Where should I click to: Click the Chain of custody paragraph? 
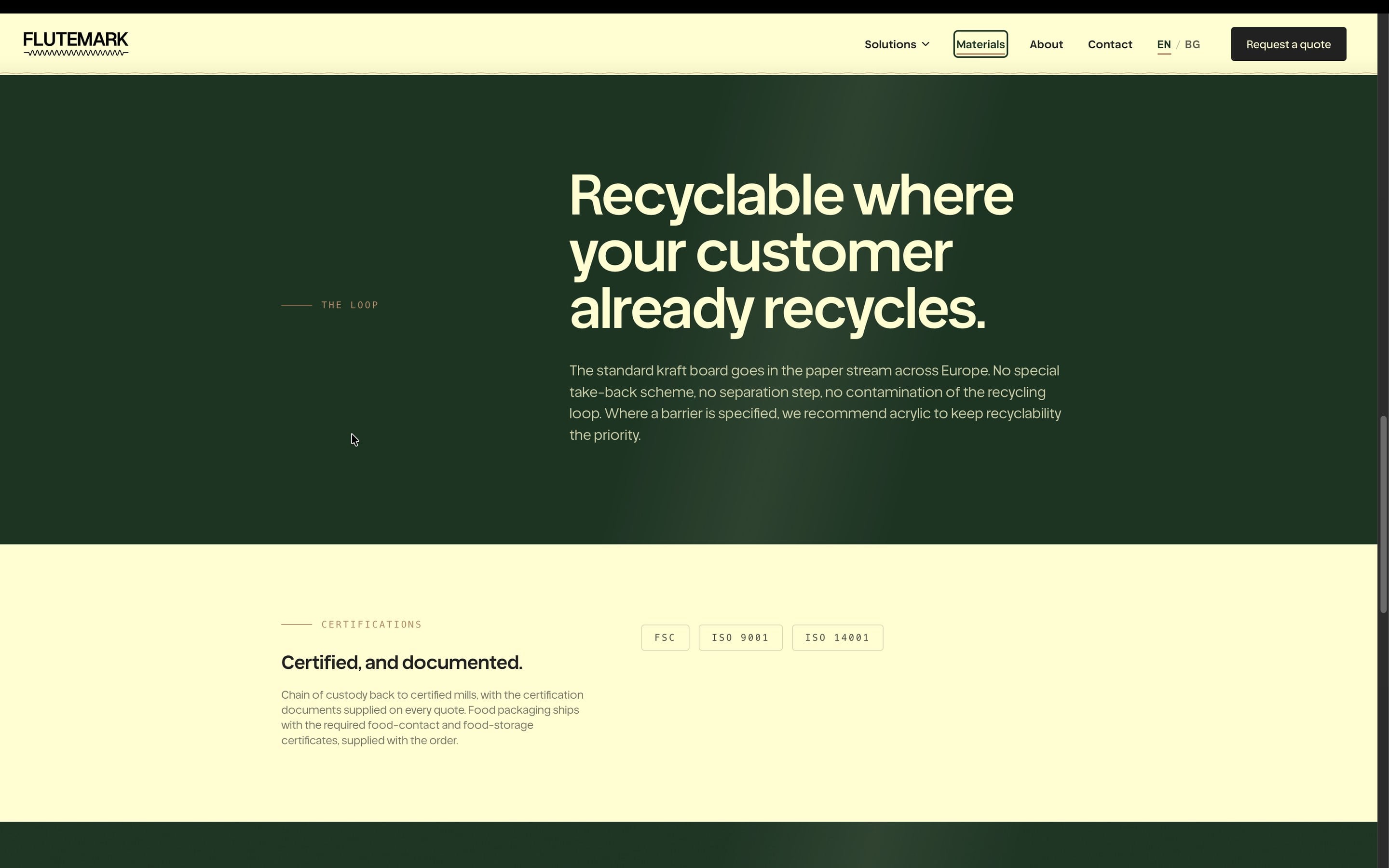click(432, 717)
